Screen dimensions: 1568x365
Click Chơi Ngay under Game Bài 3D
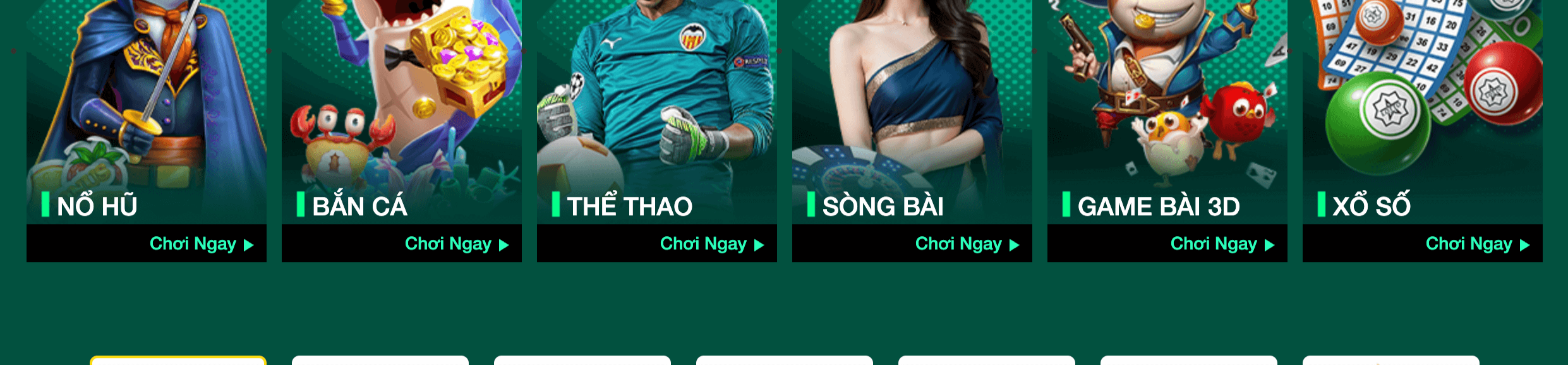click(x=1214, y=244)
